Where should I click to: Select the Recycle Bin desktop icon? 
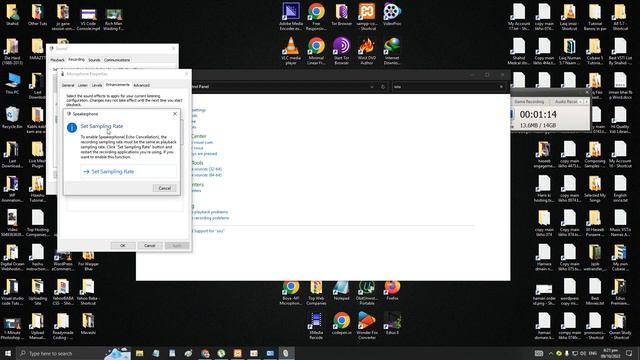[x=12, y=118]
